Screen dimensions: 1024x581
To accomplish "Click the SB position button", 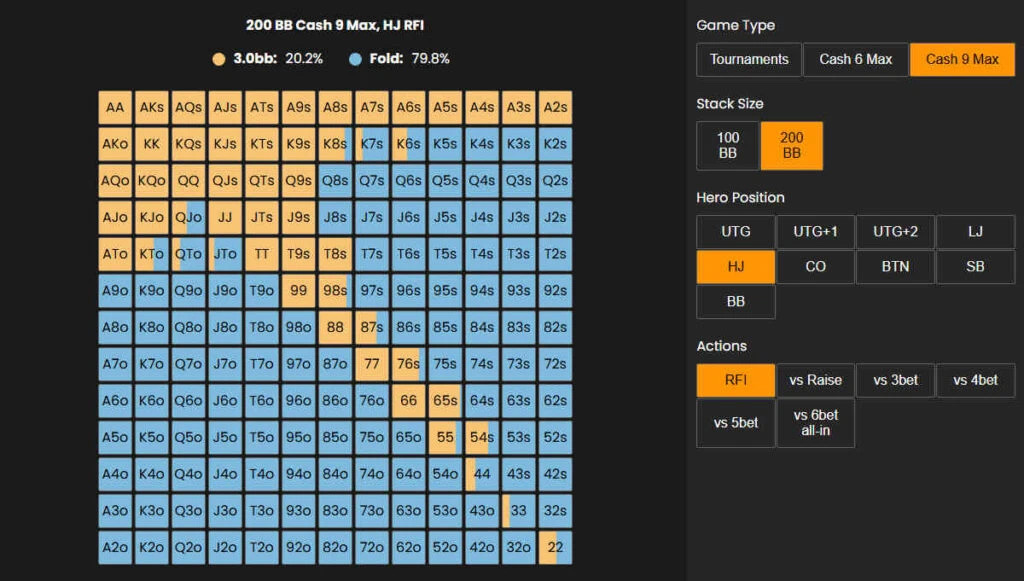I will (x=975, y=267).
